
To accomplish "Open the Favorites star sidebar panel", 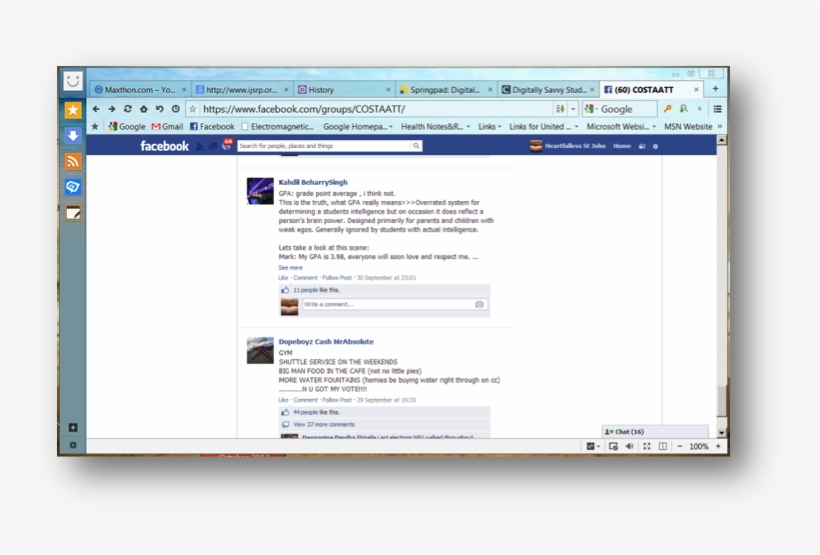I will click(x=73, y=110).
